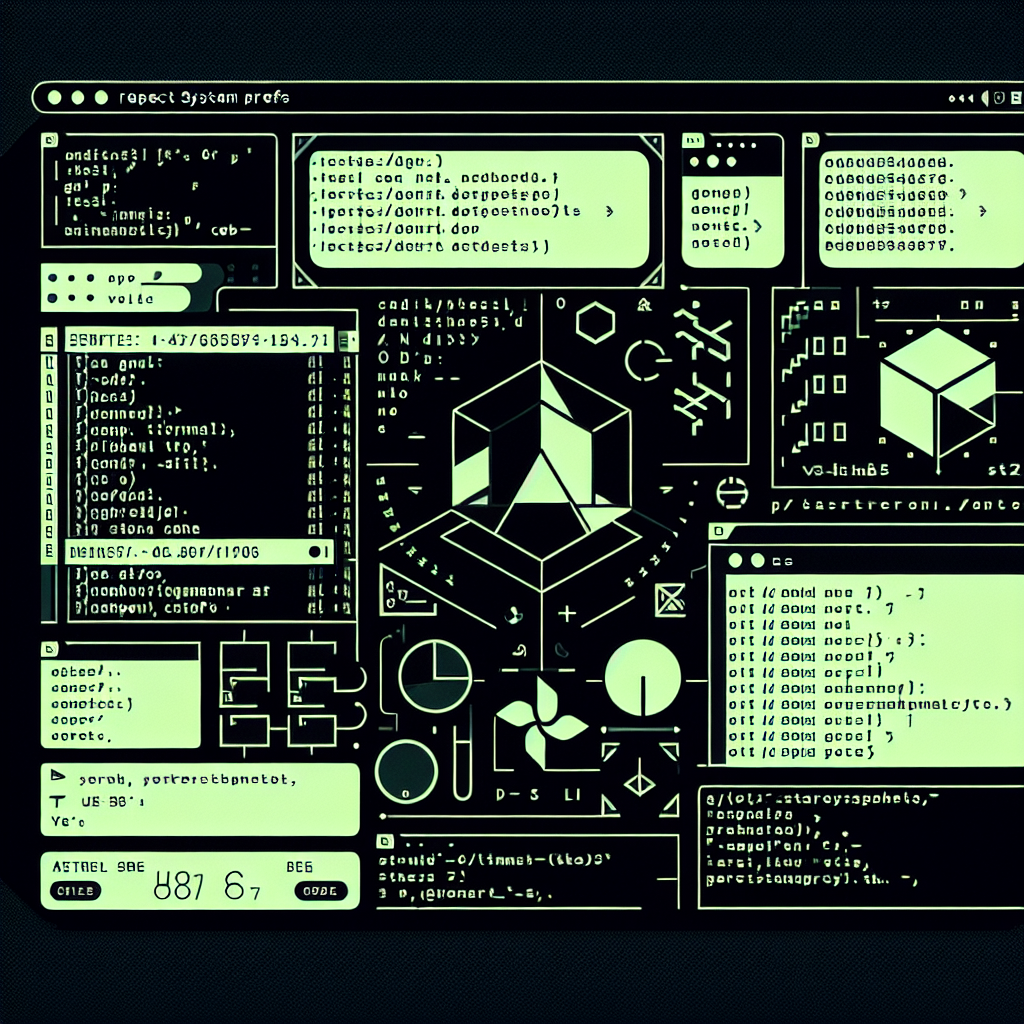
Task: Click the broken-circle icon below the hexagon
Action: tap(646, 360)
